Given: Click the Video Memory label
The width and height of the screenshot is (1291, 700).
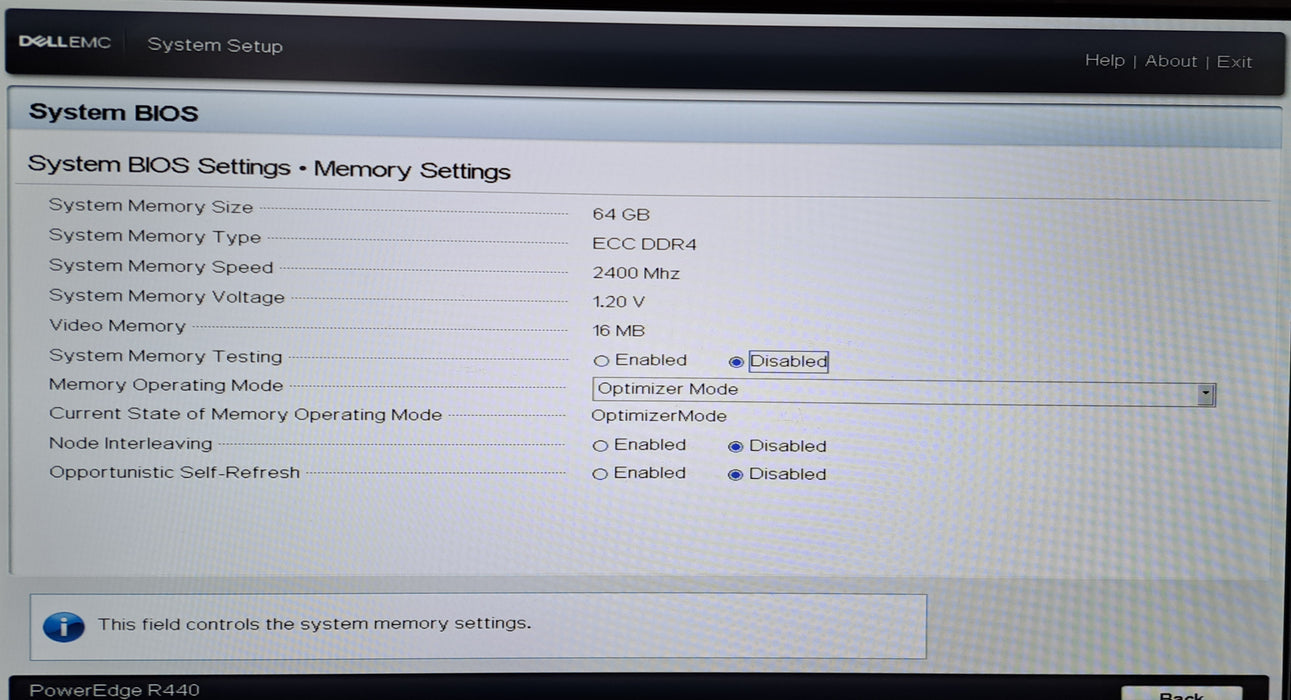Looking at the screenshot, I should coord(117,326).
